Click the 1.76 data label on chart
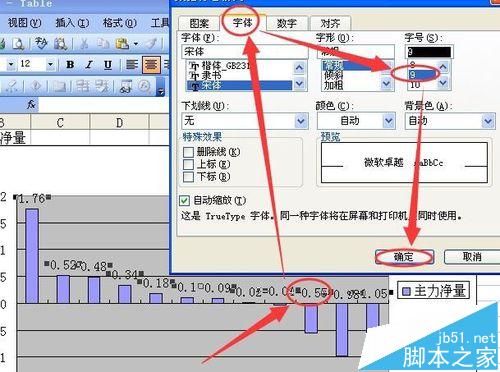The image size is (500, 372). pyautogui.click(x=32, y=199)
